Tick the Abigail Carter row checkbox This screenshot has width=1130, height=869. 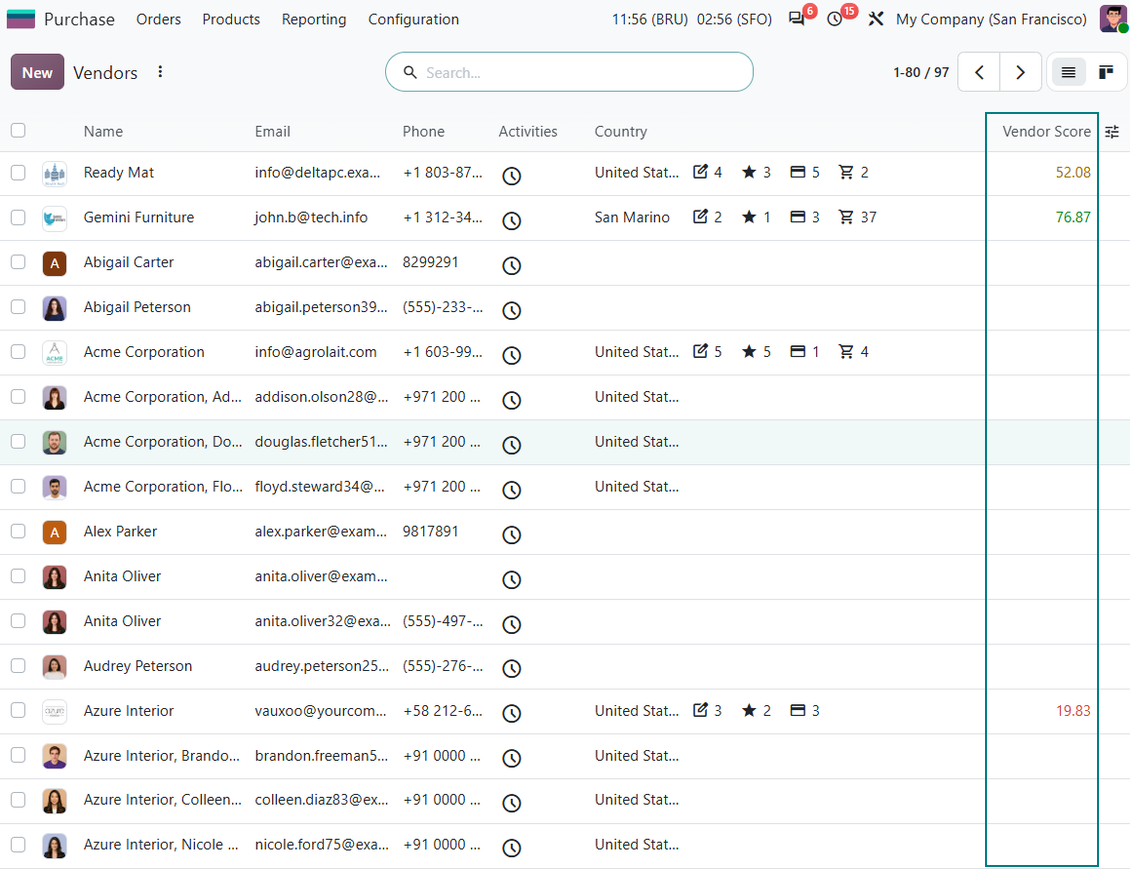18,262
